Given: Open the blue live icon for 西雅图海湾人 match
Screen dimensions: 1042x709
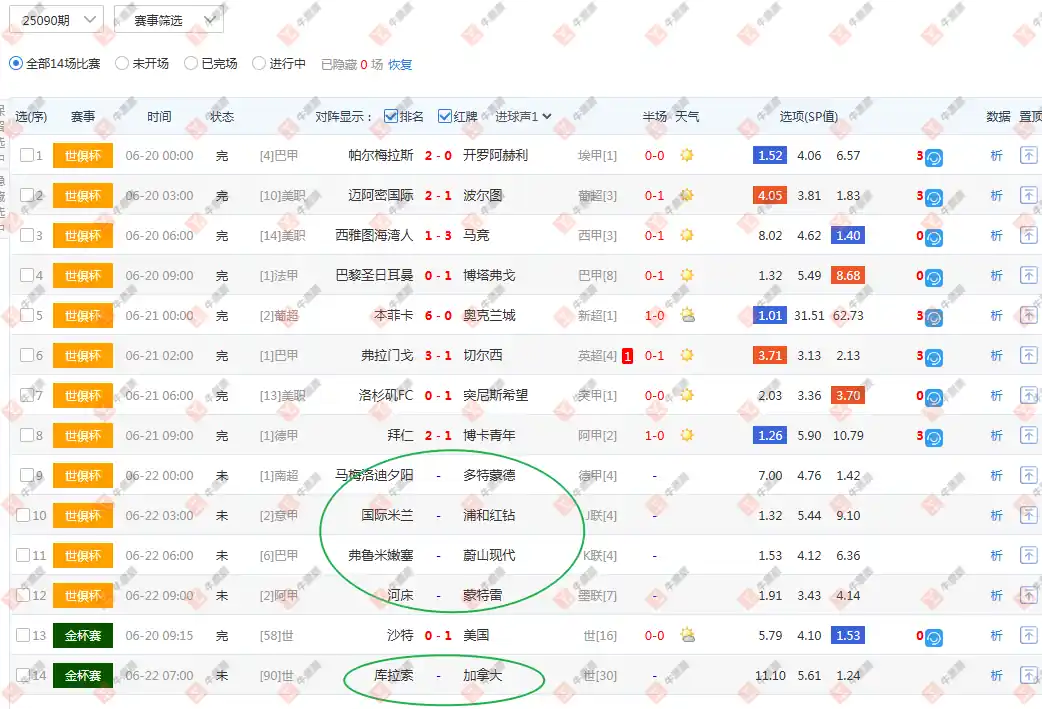Looking at the screenshot, I should (x=934, y=238).
